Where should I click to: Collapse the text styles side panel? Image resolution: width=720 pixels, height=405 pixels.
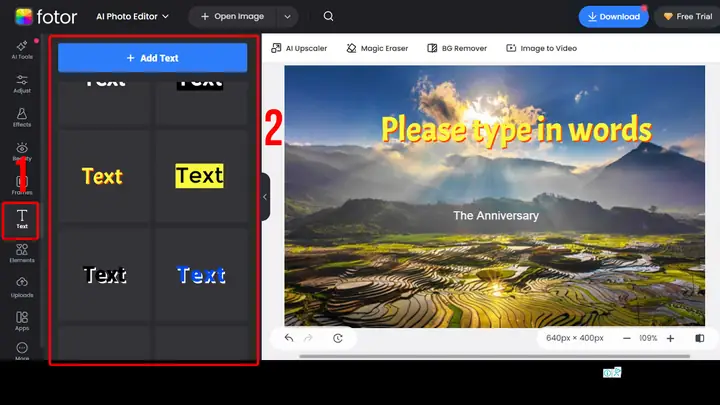coord(265,197)
